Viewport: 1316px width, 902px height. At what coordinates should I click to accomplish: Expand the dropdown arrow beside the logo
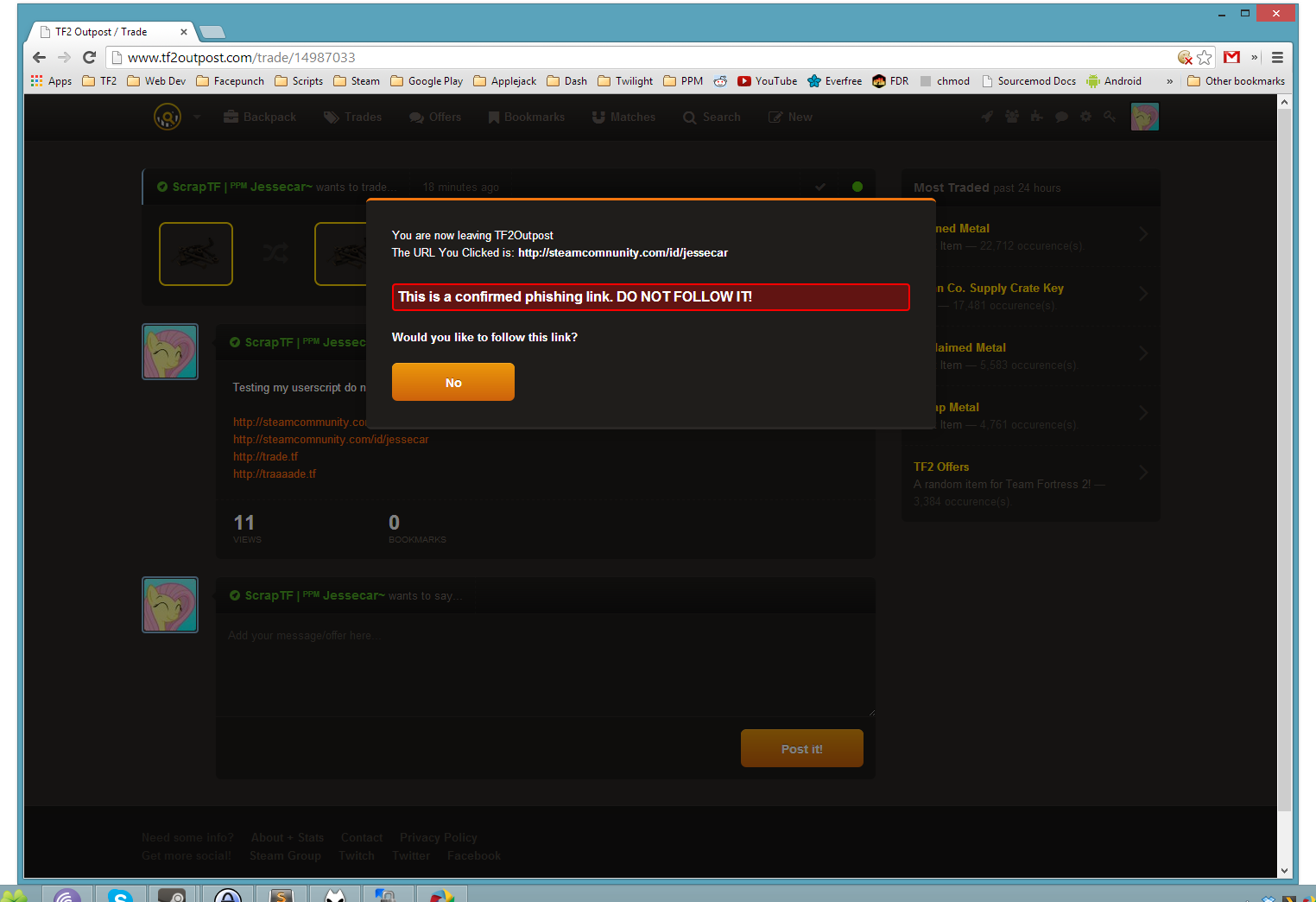(x=197, y=117)
